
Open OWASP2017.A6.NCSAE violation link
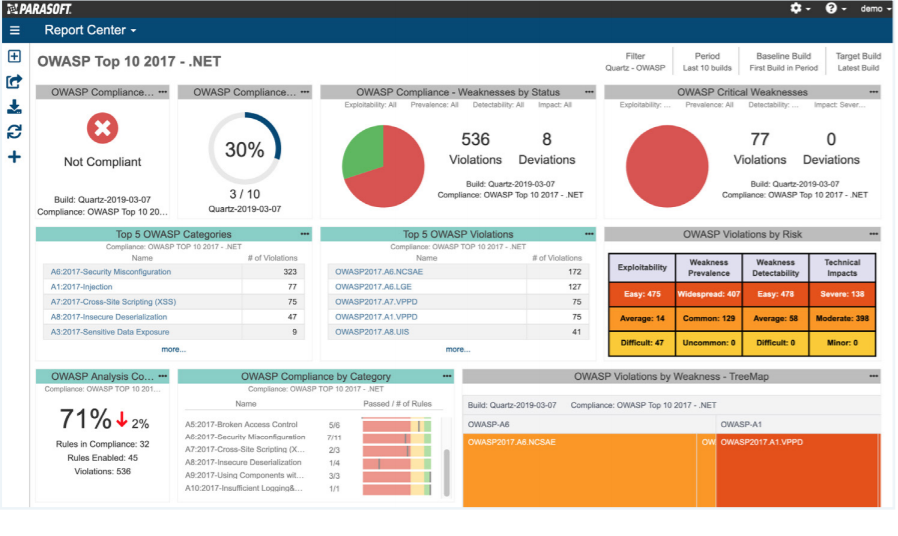pos(379,271)
